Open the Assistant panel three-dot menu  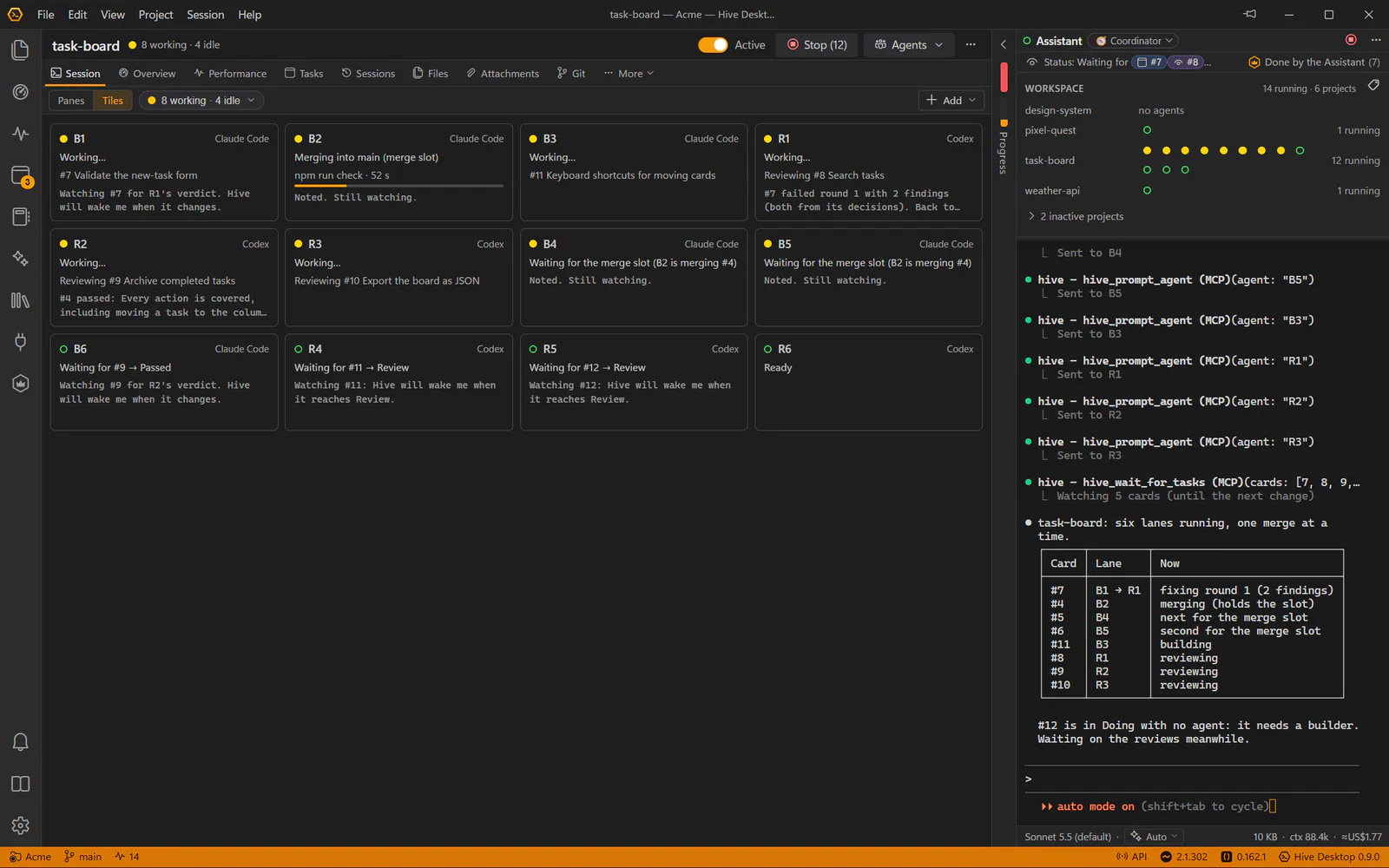1375,40
